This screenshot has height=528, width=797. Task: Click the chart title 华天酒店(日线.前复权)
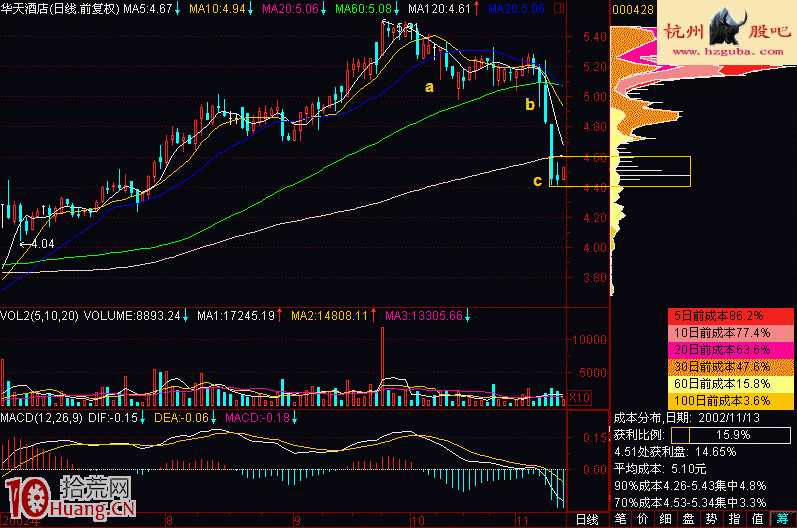tap(60, 9)
